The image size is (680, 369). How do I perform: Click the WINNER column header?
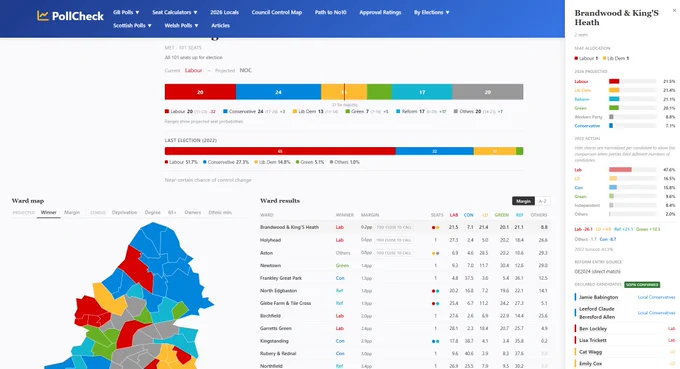coord(344,215)
